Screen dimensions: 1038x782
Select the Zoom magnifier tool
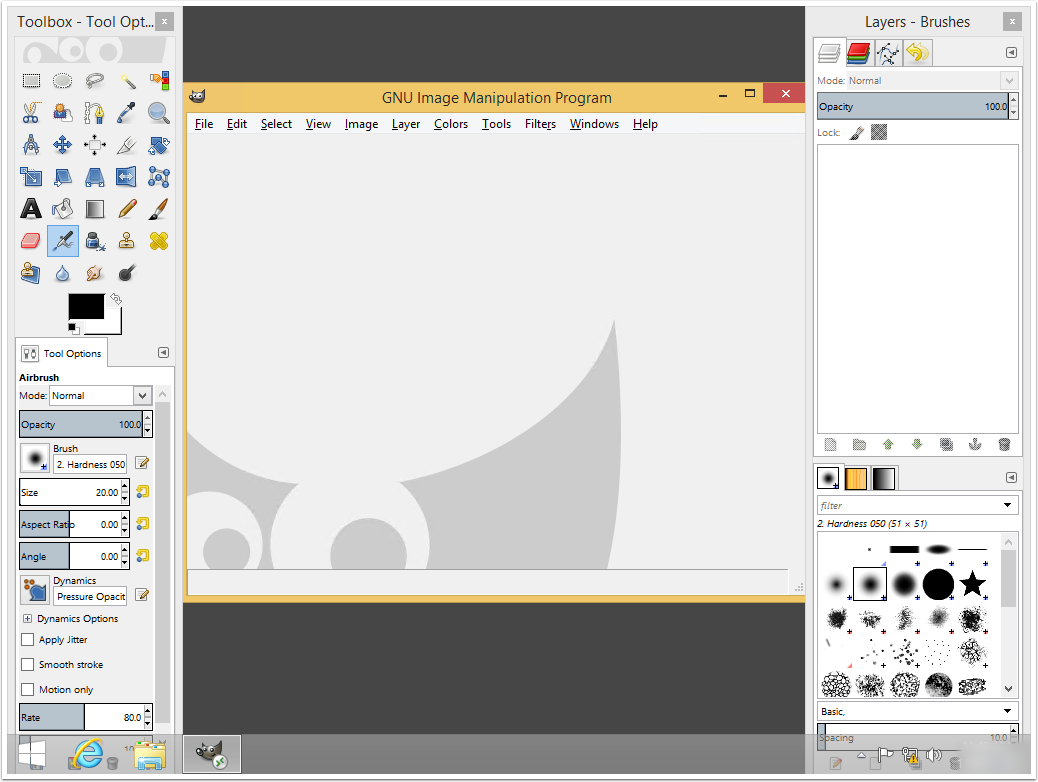(x=159, y=113)
